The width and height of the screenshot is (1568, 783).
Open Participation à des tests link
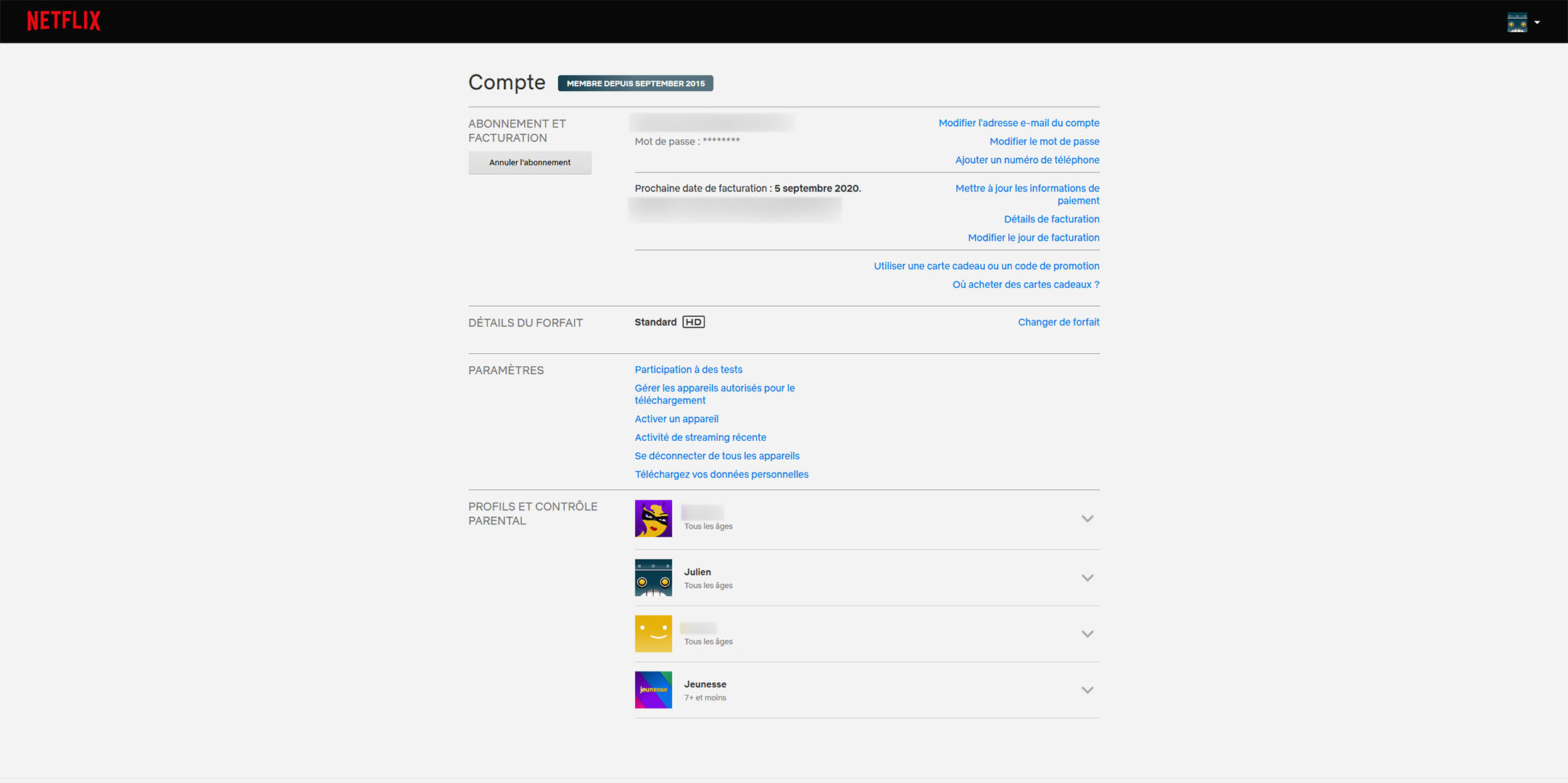coord(689,370)
